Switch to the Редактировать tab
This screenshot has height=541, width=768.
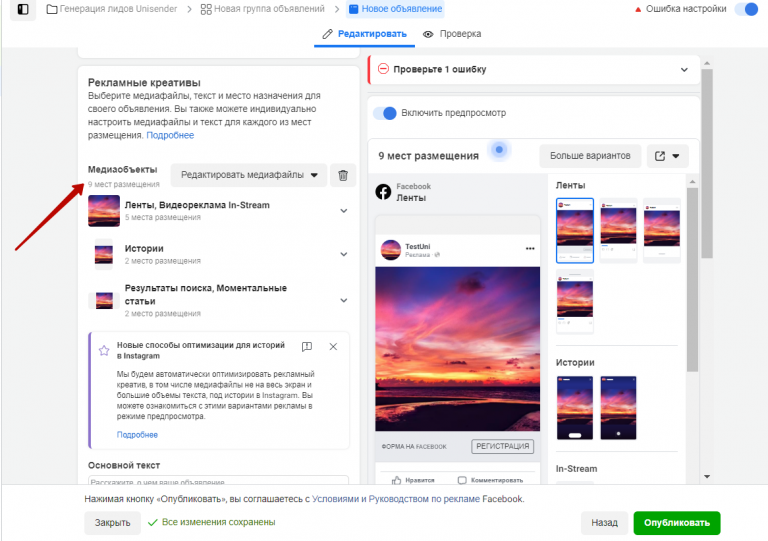(x=364, y=34)
